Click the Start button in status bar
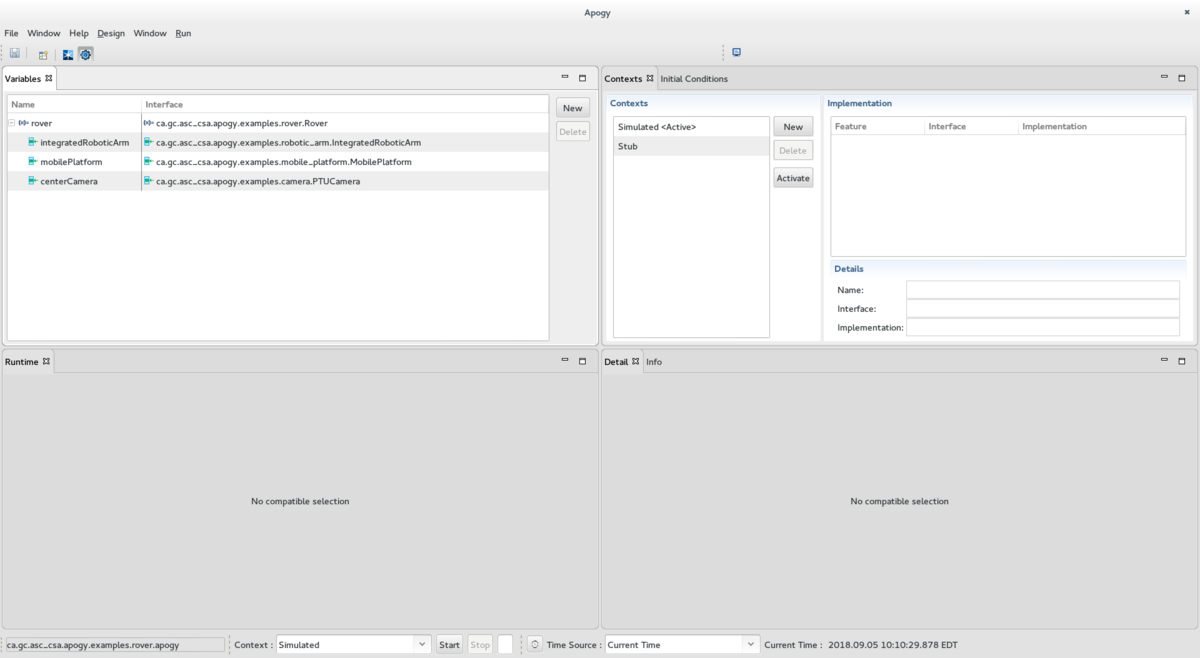 click(449, 644)
